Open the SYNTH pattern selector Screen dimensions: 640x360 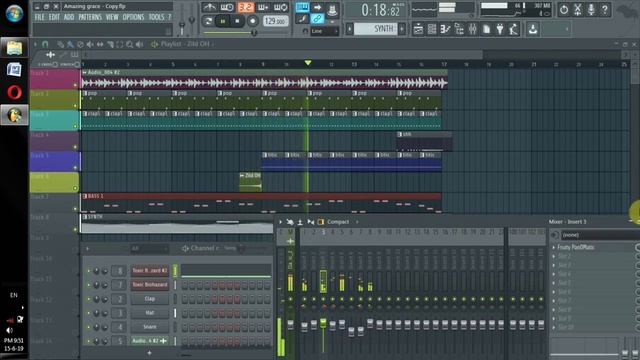376,29
